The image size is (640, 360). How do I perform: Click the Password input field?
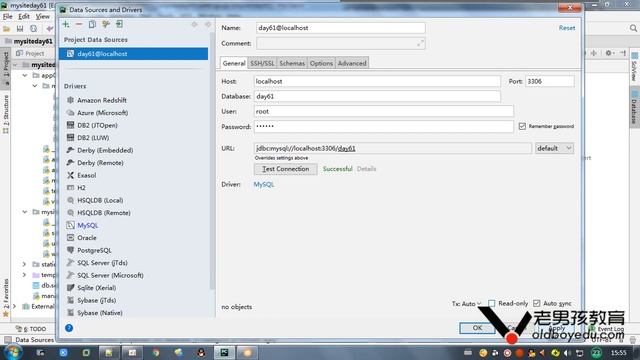click(x=383, y=127)
